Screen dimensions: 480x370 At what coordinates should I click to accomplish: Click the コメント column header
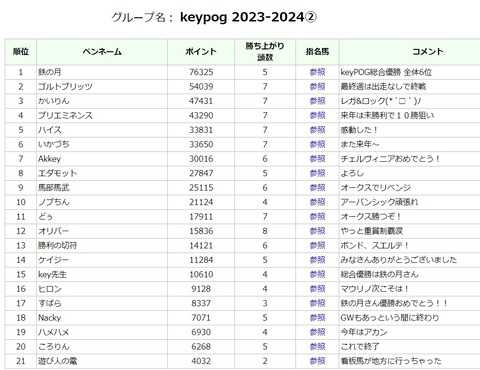pyautogui.click(x=428, y=52)
